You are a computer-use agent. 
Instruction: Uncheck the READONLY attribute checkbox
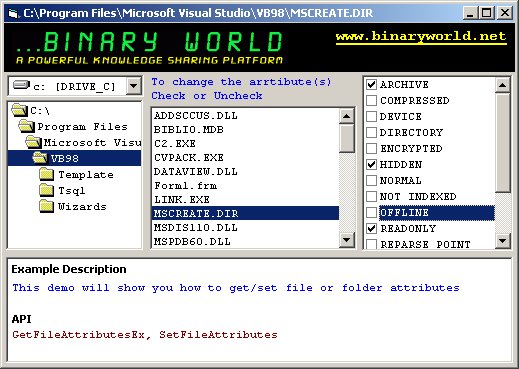coord(371,228)
